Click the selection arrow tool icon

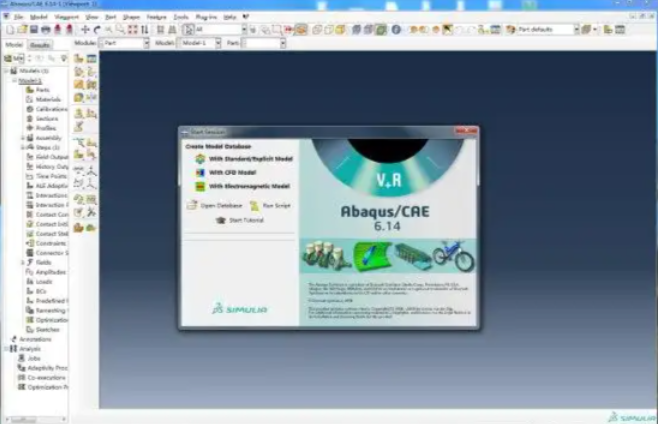point(188,29)
